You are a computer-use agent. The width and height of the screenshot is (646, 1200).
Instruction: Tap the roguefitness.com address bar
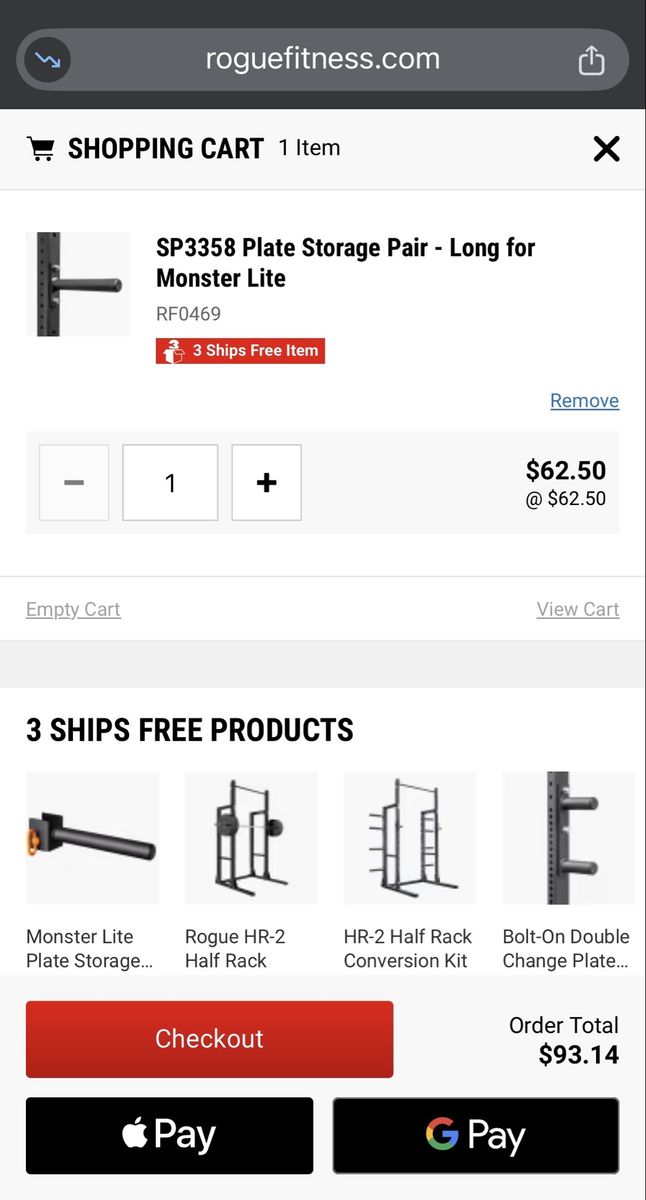(322, 59)
